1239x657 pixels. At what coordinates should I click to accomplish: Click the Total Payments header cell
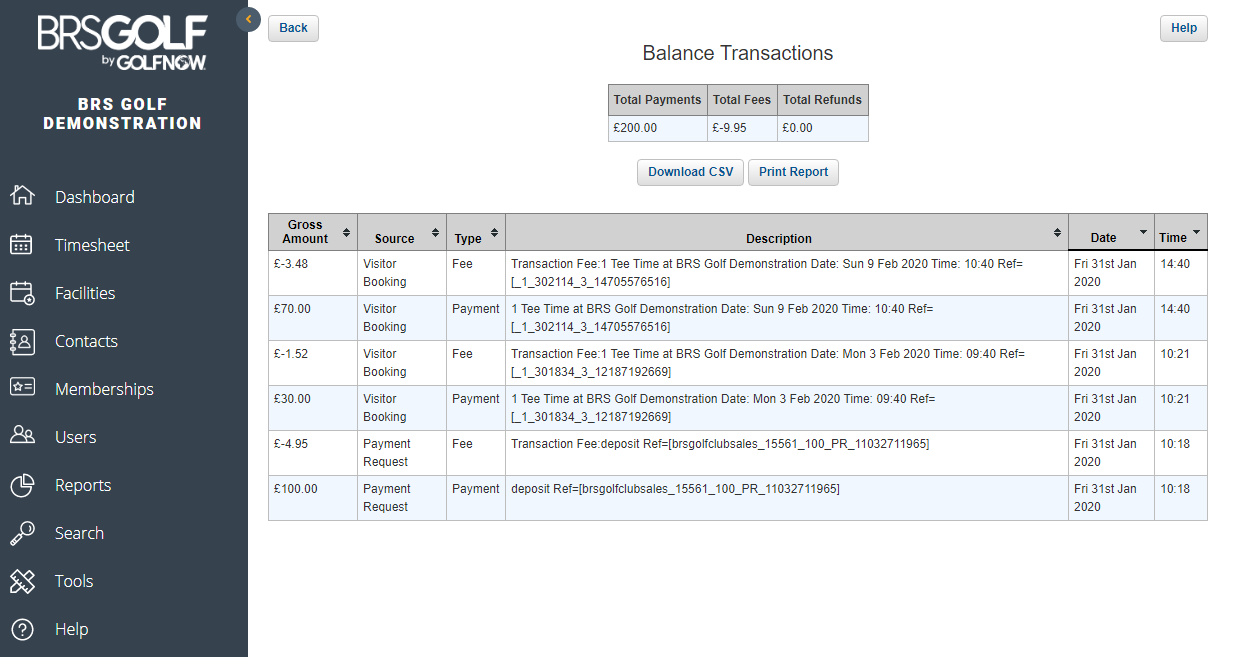point(657,100)
